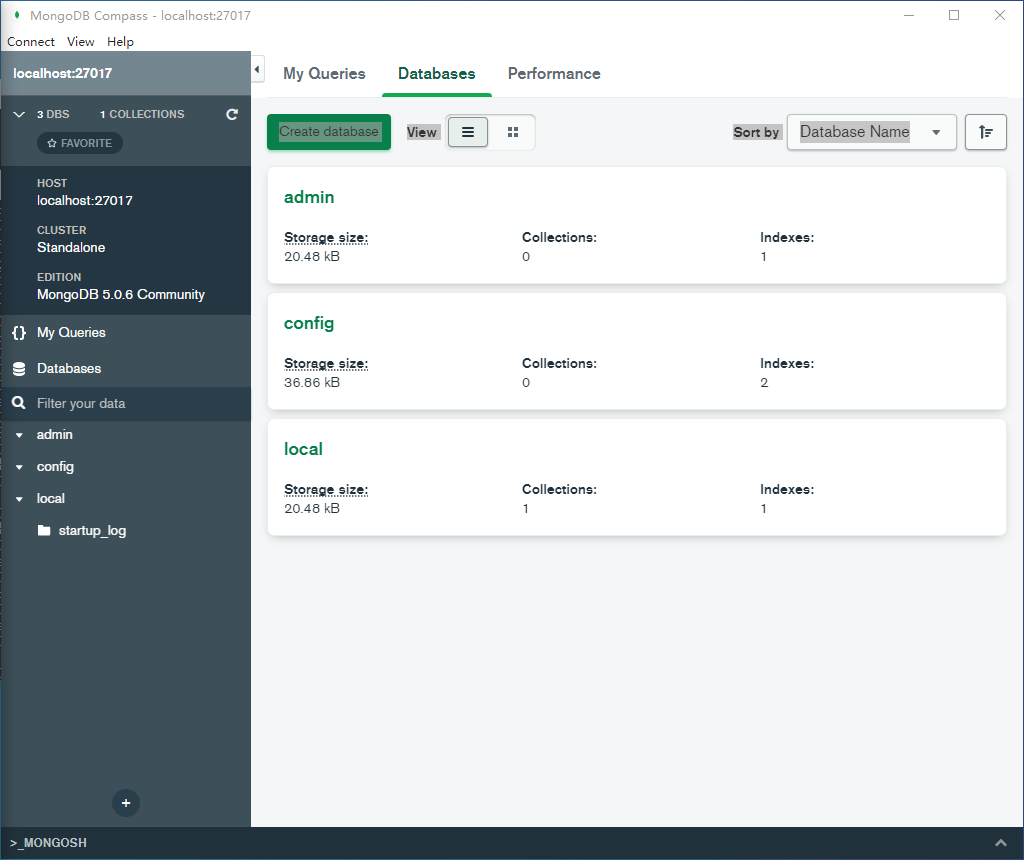Maximize the MongoDB Compass window
The height and width of the screenshot is (860, 1024).
pos(954,15)
